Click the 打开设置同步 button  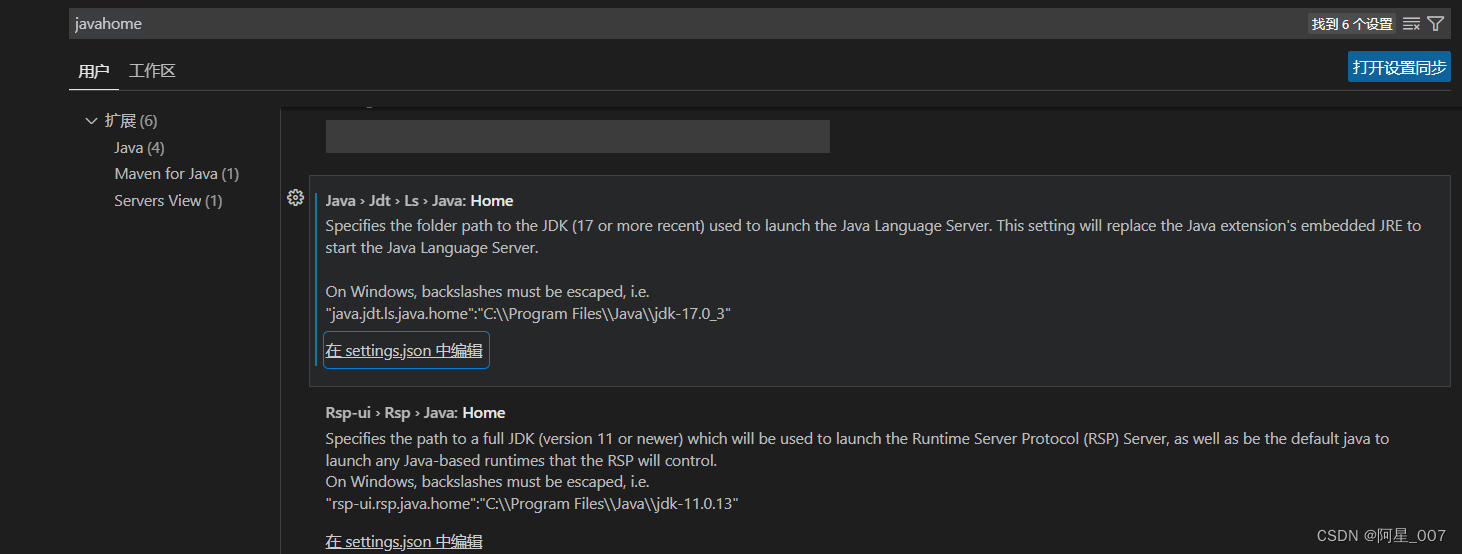(x=1399, y=67)
